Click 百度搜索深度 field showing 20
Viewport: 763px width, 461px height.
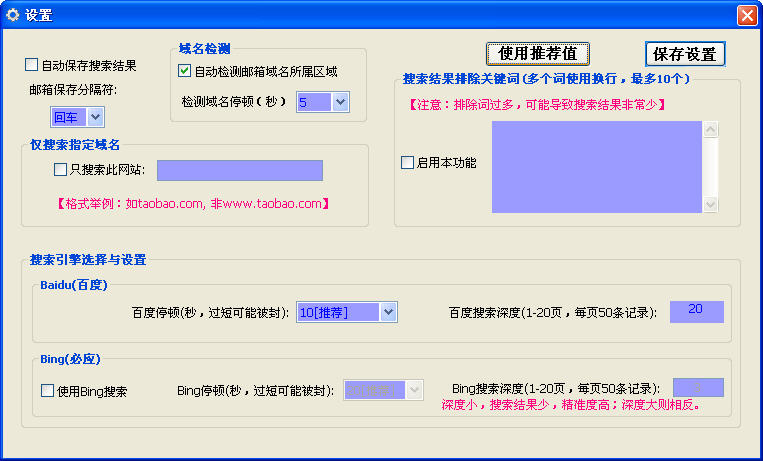pyautogui.click(x=696, y=312)
